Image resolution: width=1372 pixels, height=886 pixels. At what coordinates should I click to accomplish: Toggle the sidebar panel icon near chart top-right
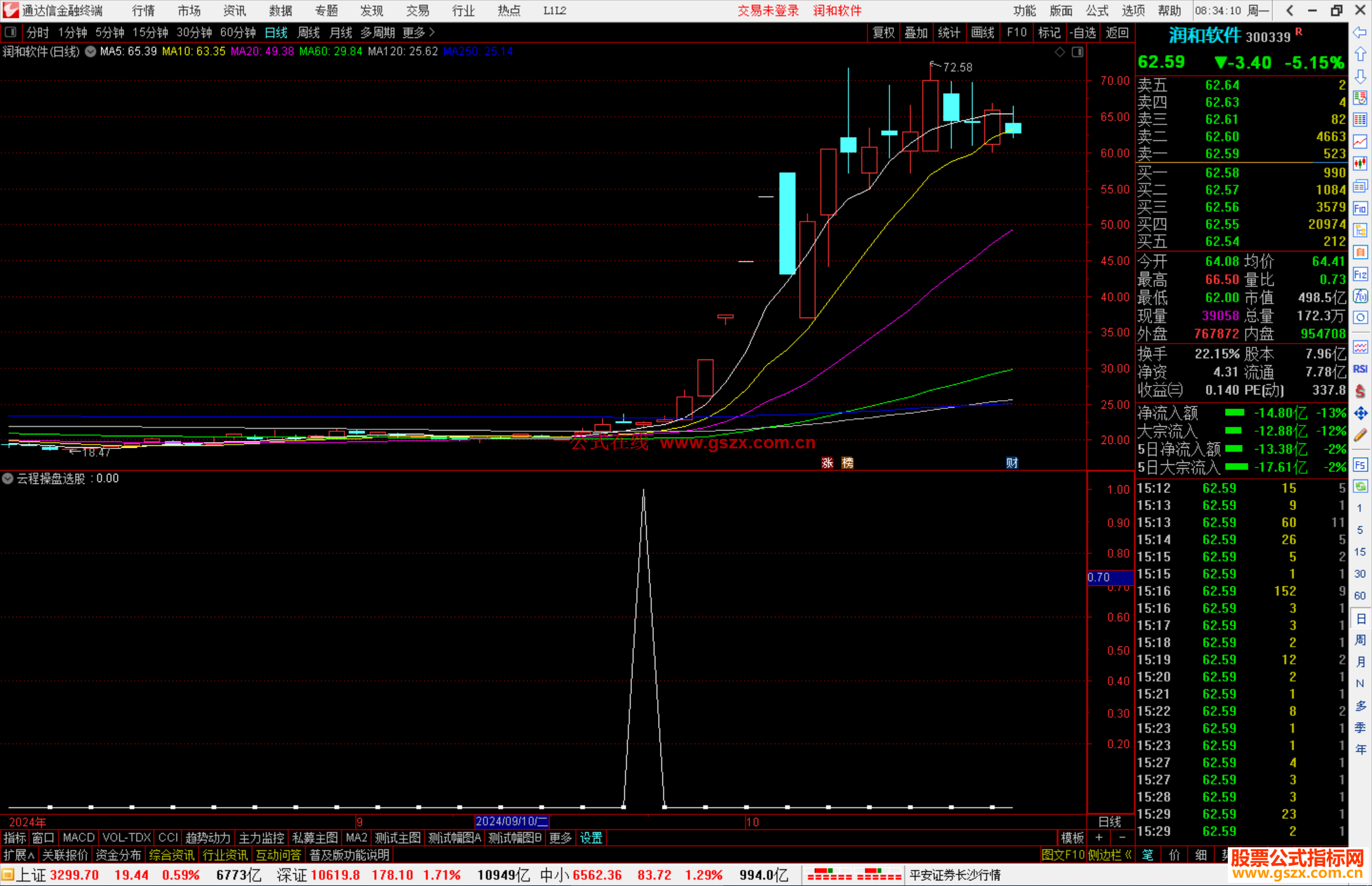coord(1077,51)
